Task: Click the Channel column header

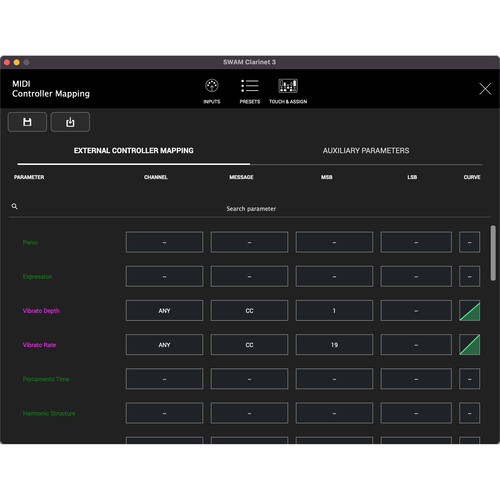Action: 156,177
